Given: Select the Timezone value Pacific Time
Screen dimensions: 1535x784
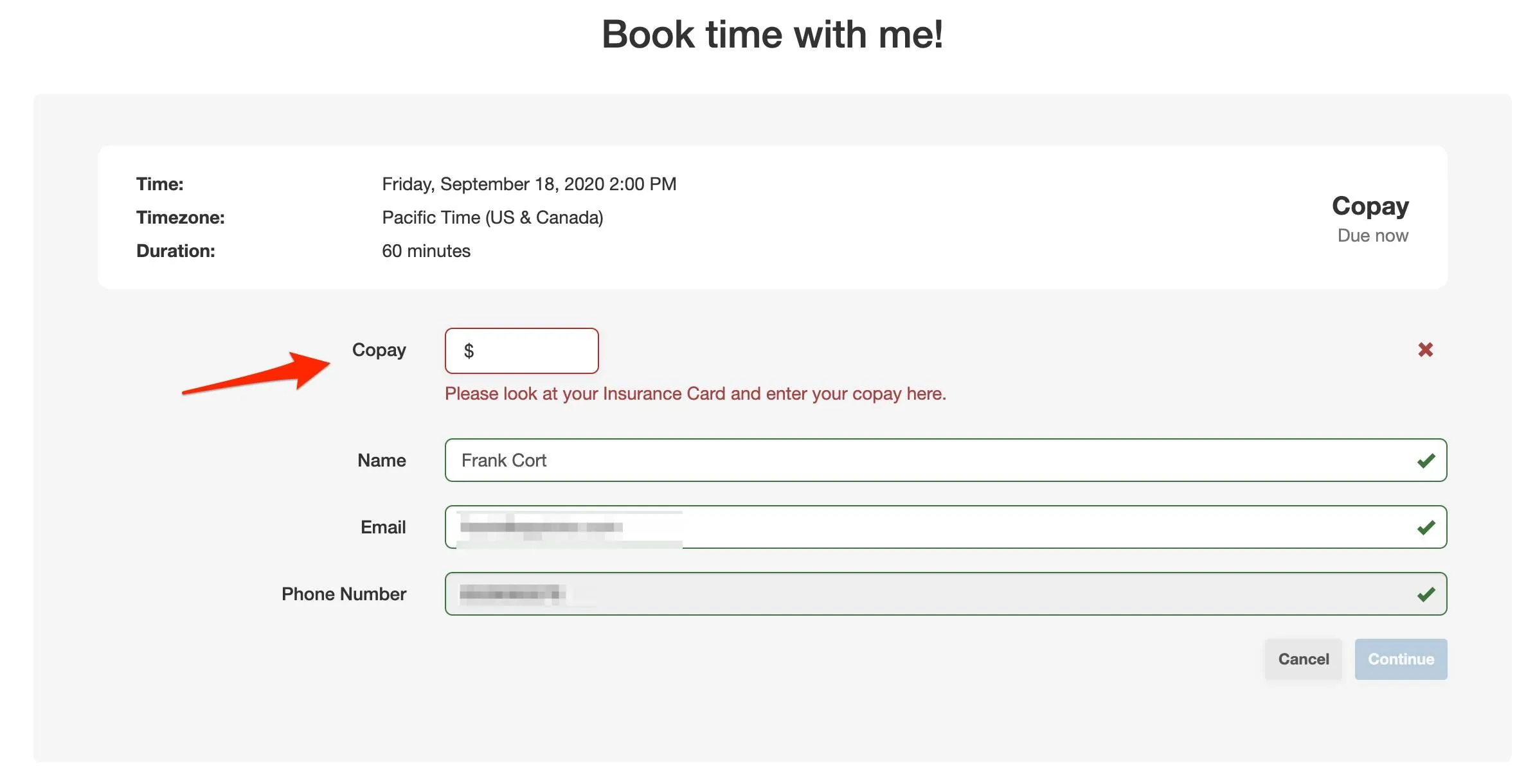Looking at the screenshot, I should click(x=492, y=217).
